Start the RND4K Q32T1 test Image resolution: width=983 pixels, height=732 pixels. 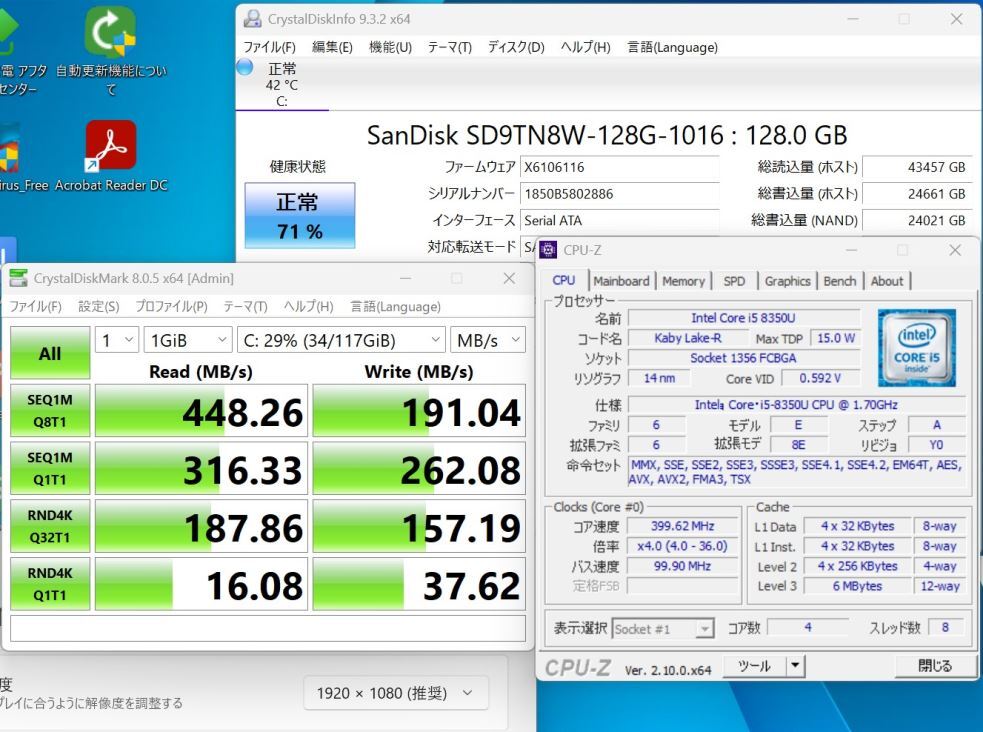pos(50,526)
